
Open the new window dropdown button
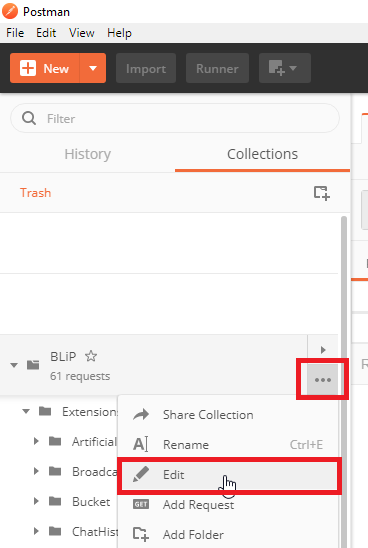point(284,68)
